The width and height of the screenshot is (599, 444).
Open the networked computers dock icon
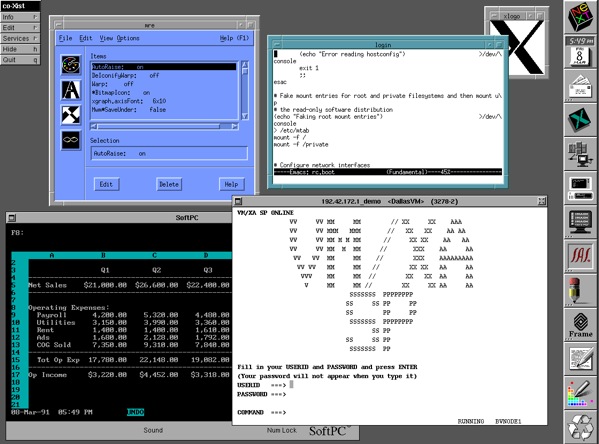pyautogui.click(x=580, y=154)
